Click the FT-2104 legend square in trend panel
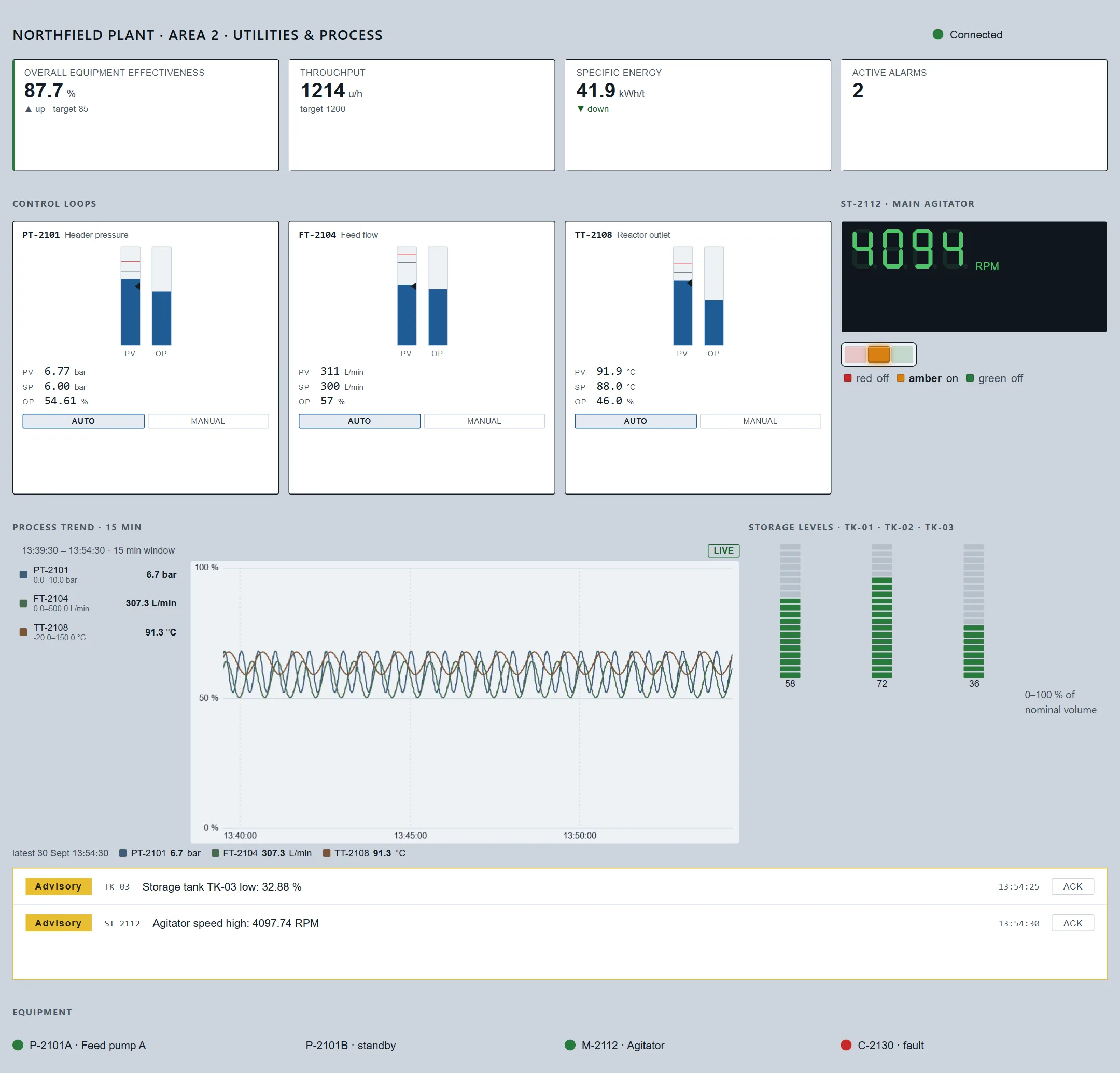 (23, 603)
